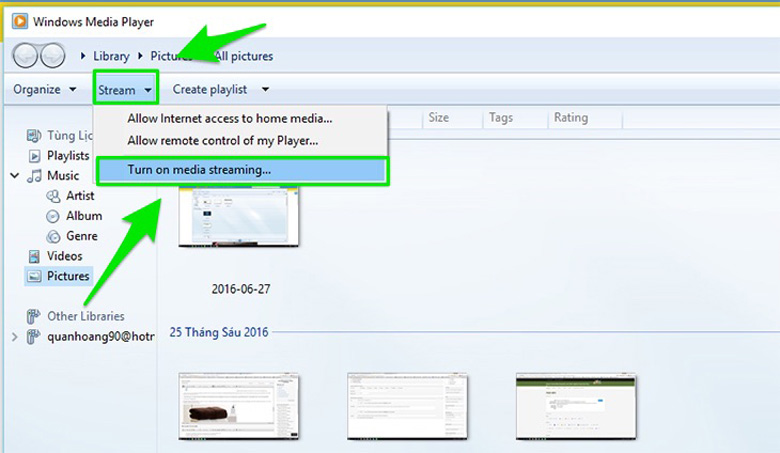Click the Forward navigation arrow button
Viewport: 780px width, 453px height.
point(52,56)
